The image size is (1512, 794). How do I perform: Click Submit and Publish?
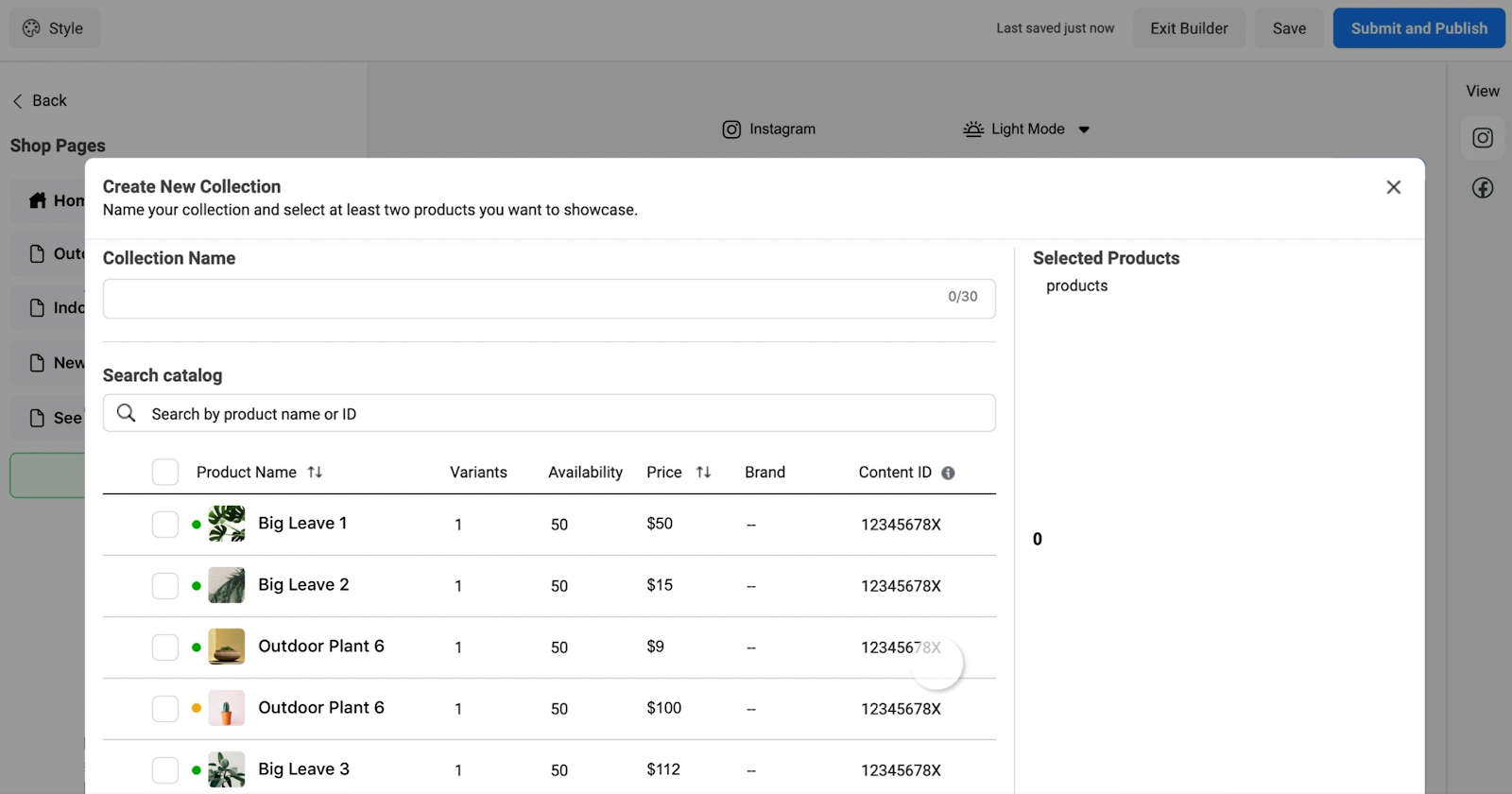tap(1418, 28)
